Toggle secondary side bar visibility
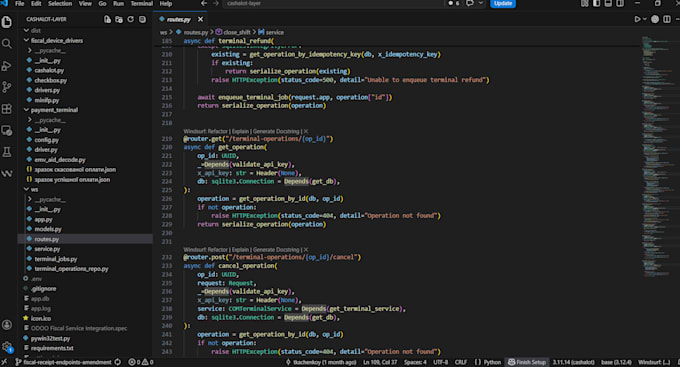The height and width of the screenshot is (367, 680). pyautogui.click(x=620, y=3)
